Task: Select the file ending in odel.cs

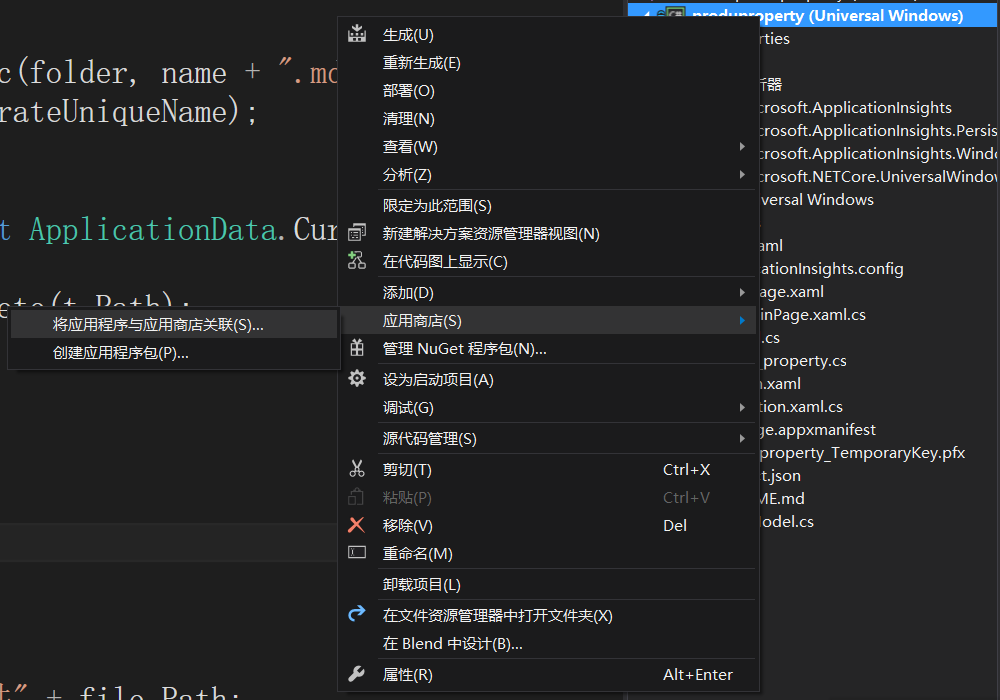Action: (787, 521)
